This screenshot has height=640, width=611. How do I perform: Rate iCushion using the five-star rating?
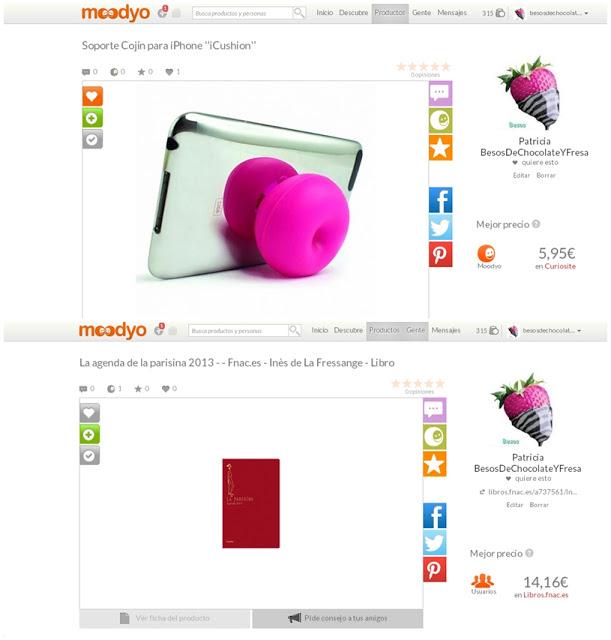click(424, 66)
